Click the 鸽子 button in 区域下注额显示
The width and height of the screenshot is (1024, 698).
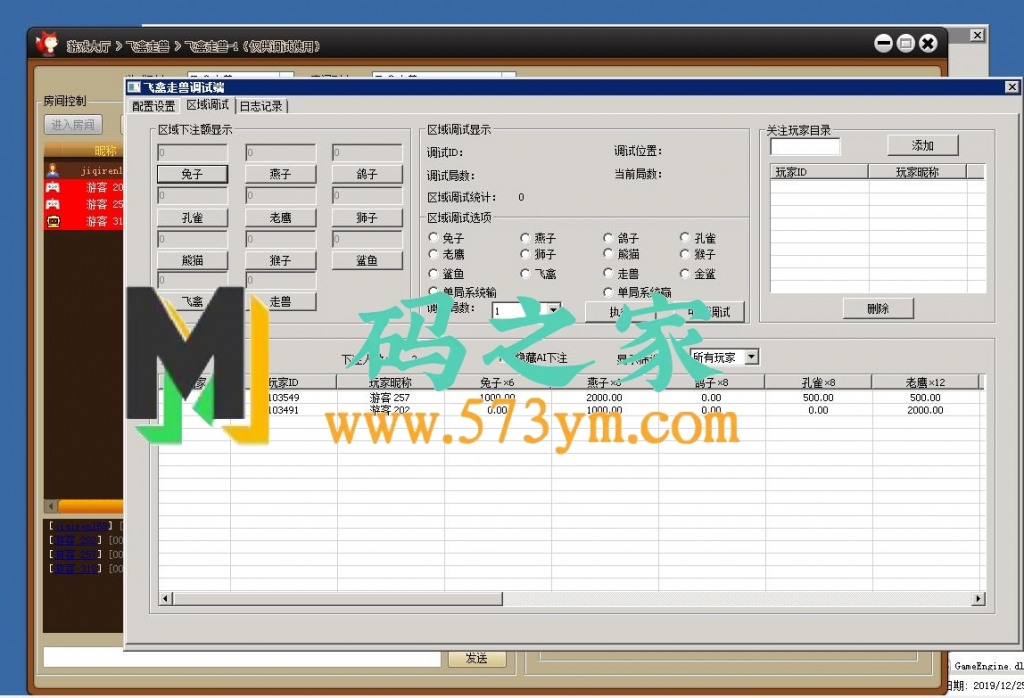coord(367,174)
